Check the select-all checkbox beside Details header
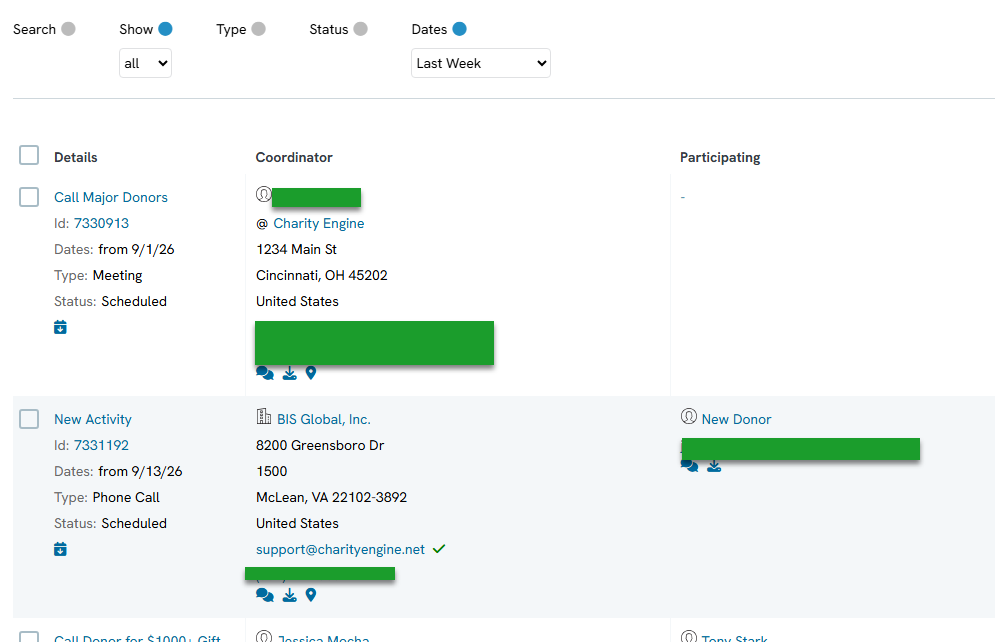995x642 pixels. pyautogui.click(x=29, y=155)
